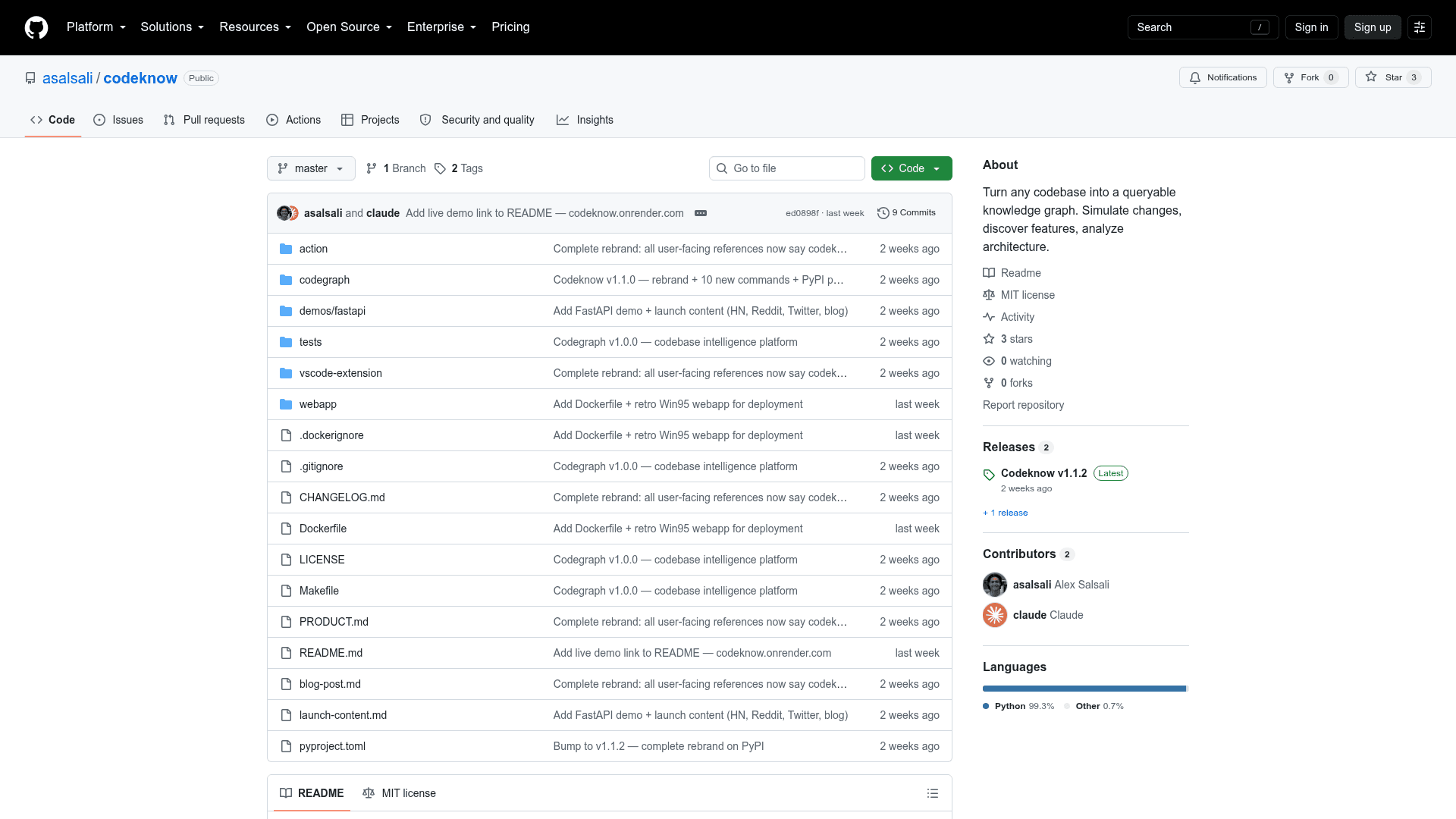Expand the Platform menu

tap(96, 27)
